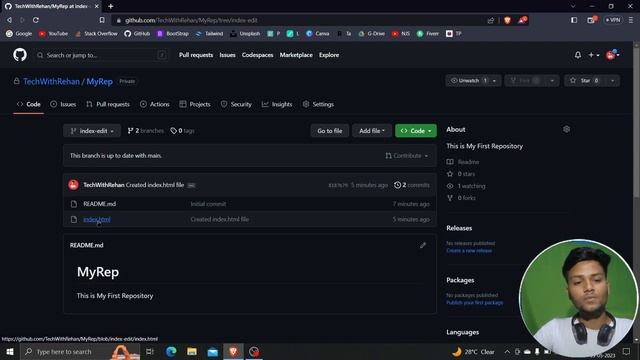Click the Brave shield icon
The image size is (640, 360).
pos(507,20)
